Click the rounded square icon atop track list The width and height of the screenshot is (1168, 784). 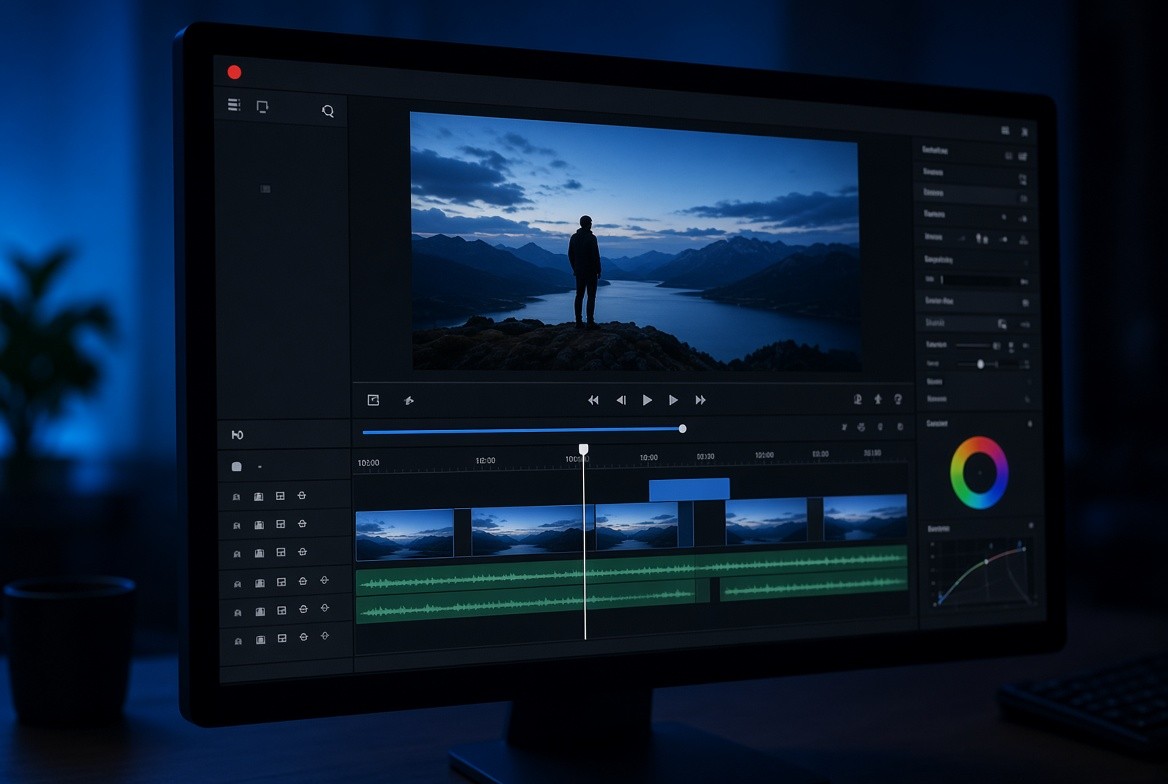236,467
